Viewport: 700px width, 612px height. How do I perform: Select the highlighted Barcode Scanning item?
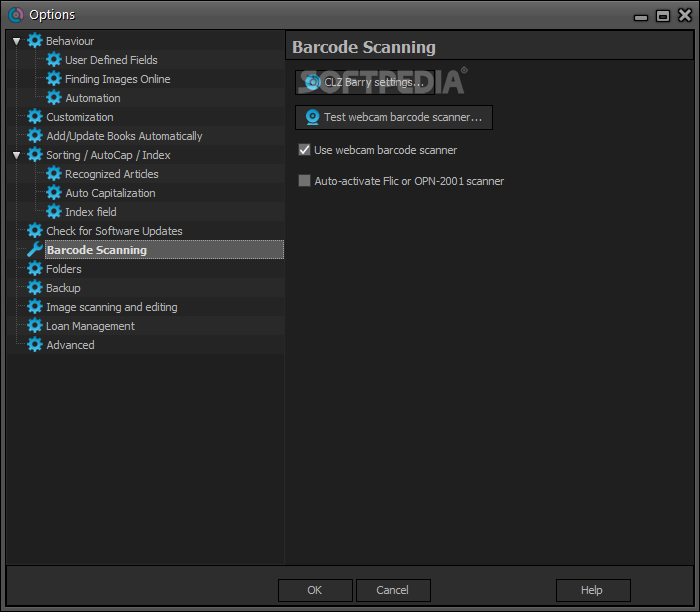pos(164,250)
